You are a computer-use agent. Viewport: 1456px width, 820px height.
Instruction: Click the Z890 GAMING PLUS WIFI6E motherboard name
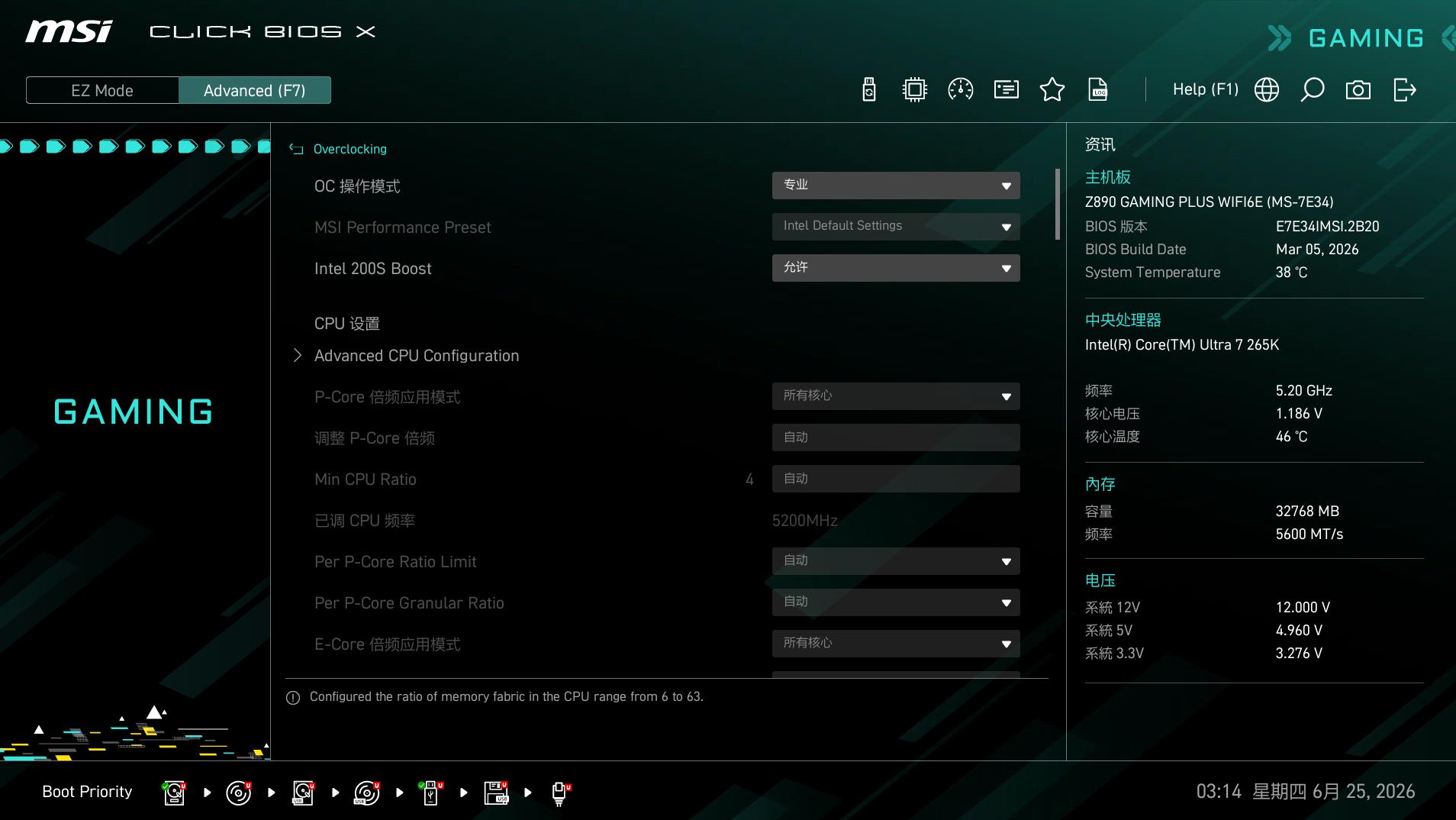1210,202
